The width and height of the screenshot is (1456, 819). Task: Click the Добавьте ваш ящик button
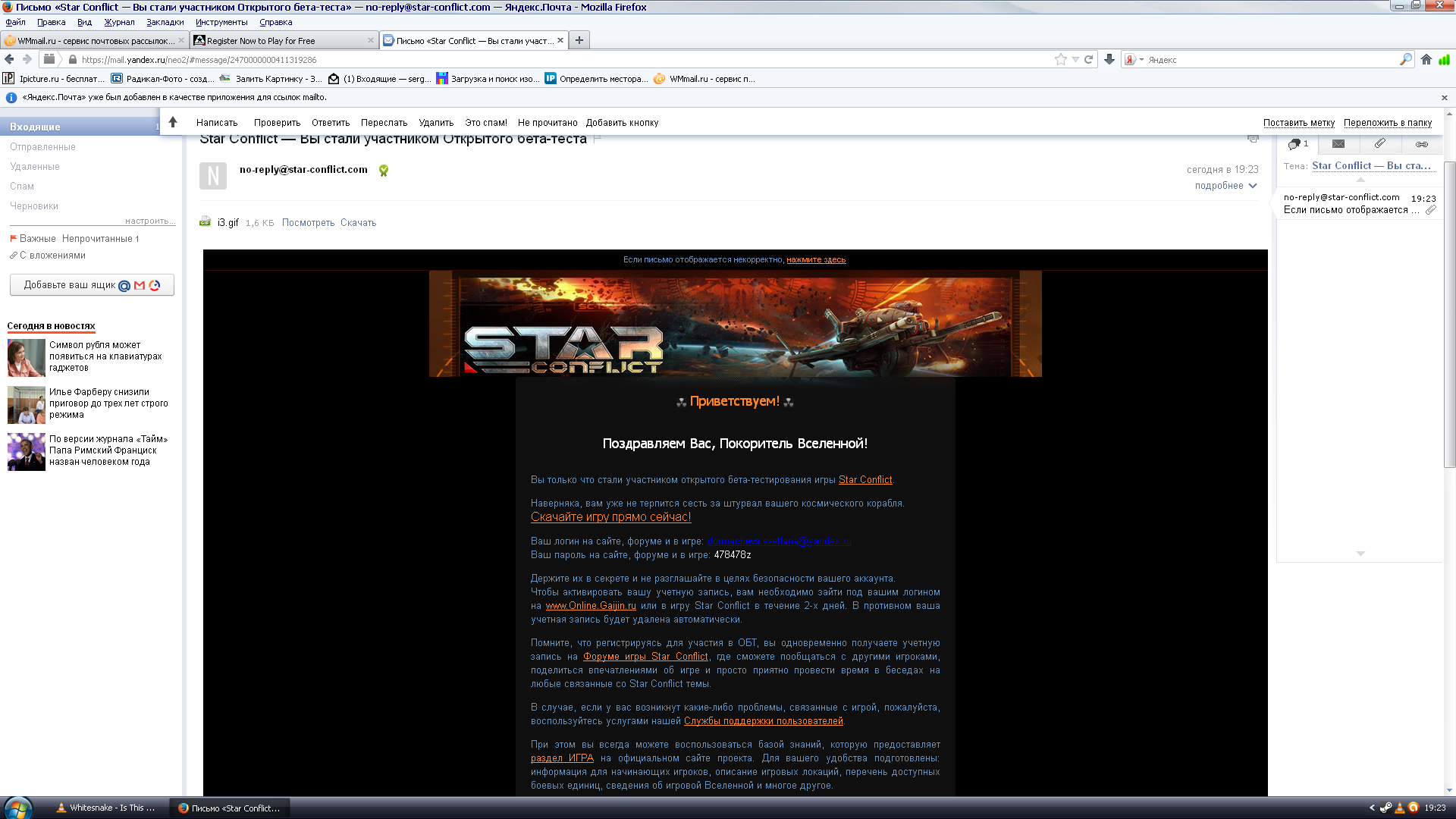coord(92,285)
